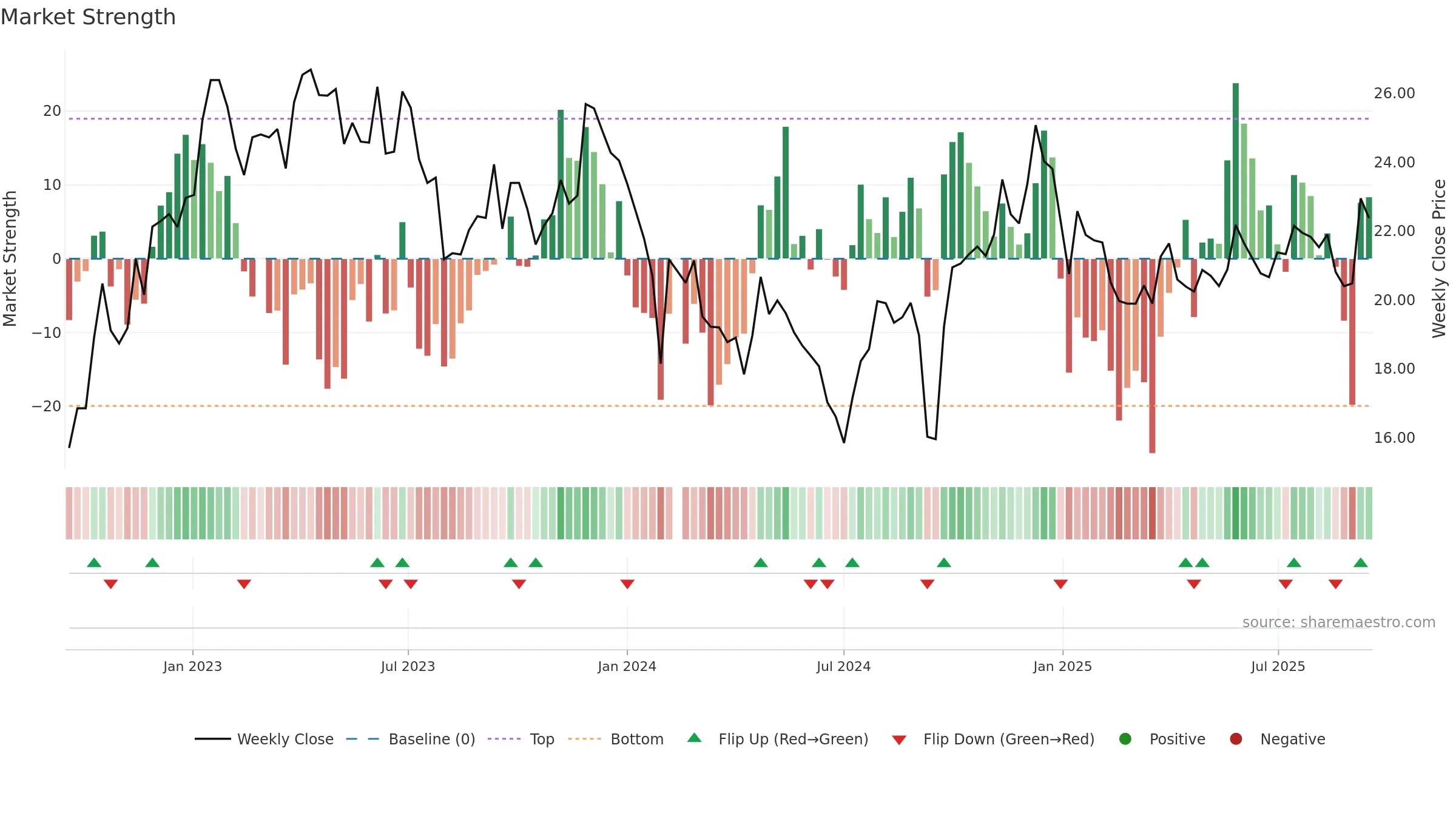Viewport: 1456px width, 819px height.
Task: Click the 16.00 price axis tick
Action: [x=1394, y=438]
